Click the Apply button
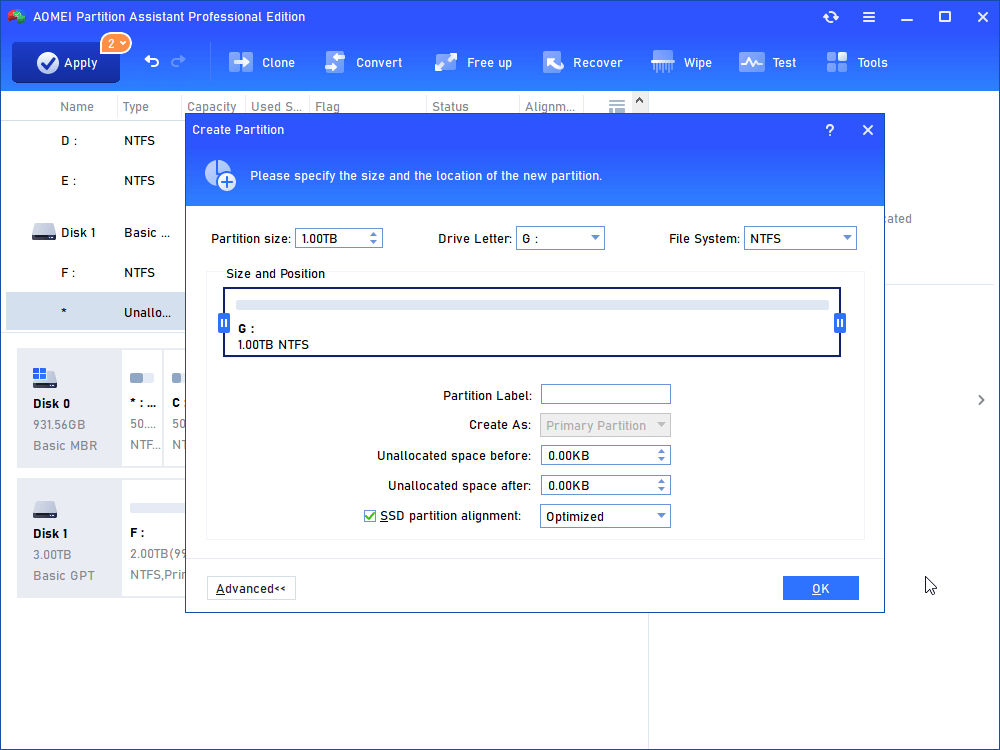 [66, 62]
